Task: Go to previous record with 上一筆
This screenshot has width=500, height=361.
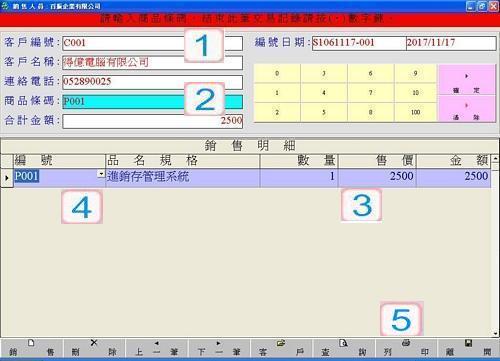Action: click(x=156, y=348)
